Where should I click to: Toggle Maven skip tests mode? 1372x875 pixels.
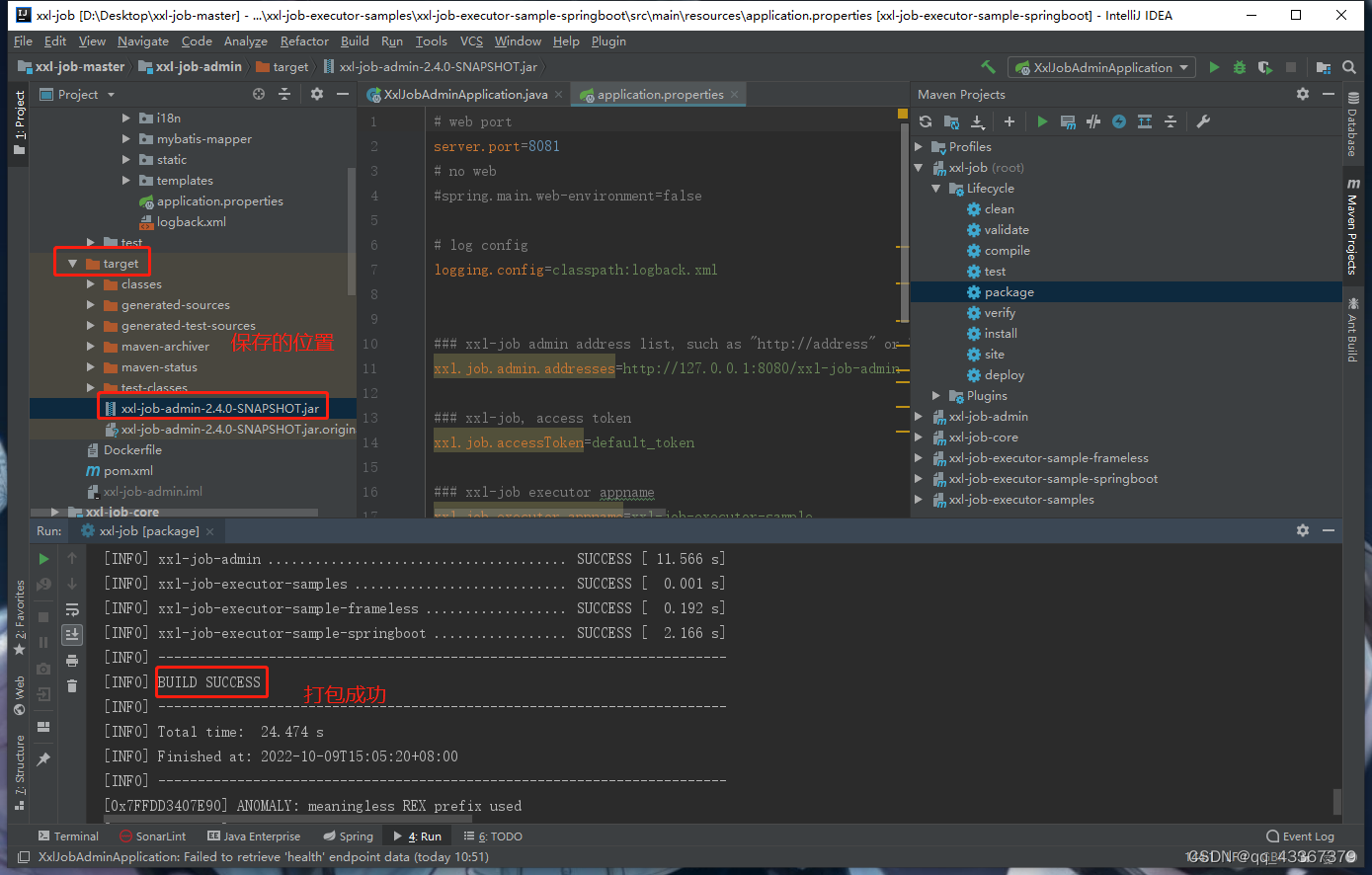coord(1119,121)
